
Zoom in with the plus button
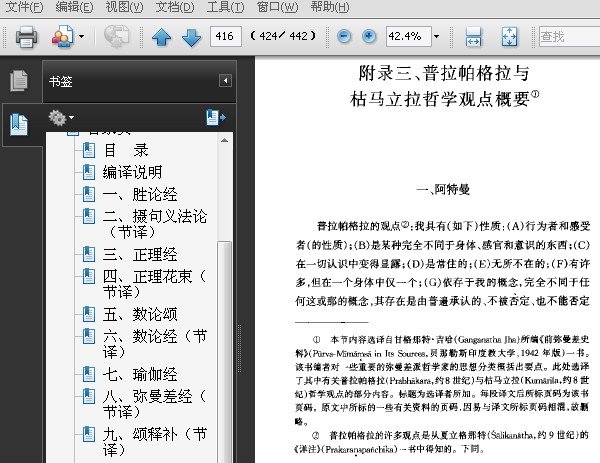tap(369, 37)
